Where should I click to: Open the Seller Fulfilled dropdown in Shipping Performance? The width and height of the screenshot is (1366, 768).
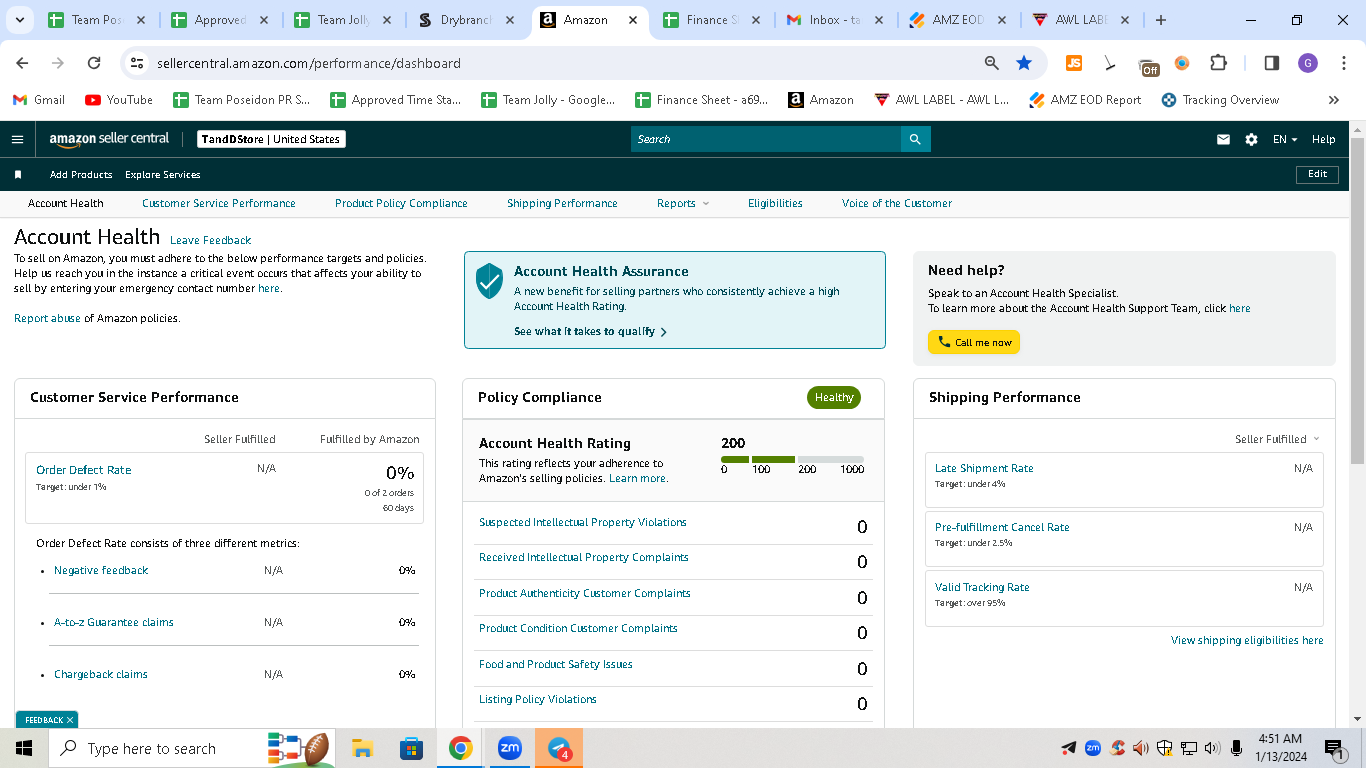tap(1277, 439)
